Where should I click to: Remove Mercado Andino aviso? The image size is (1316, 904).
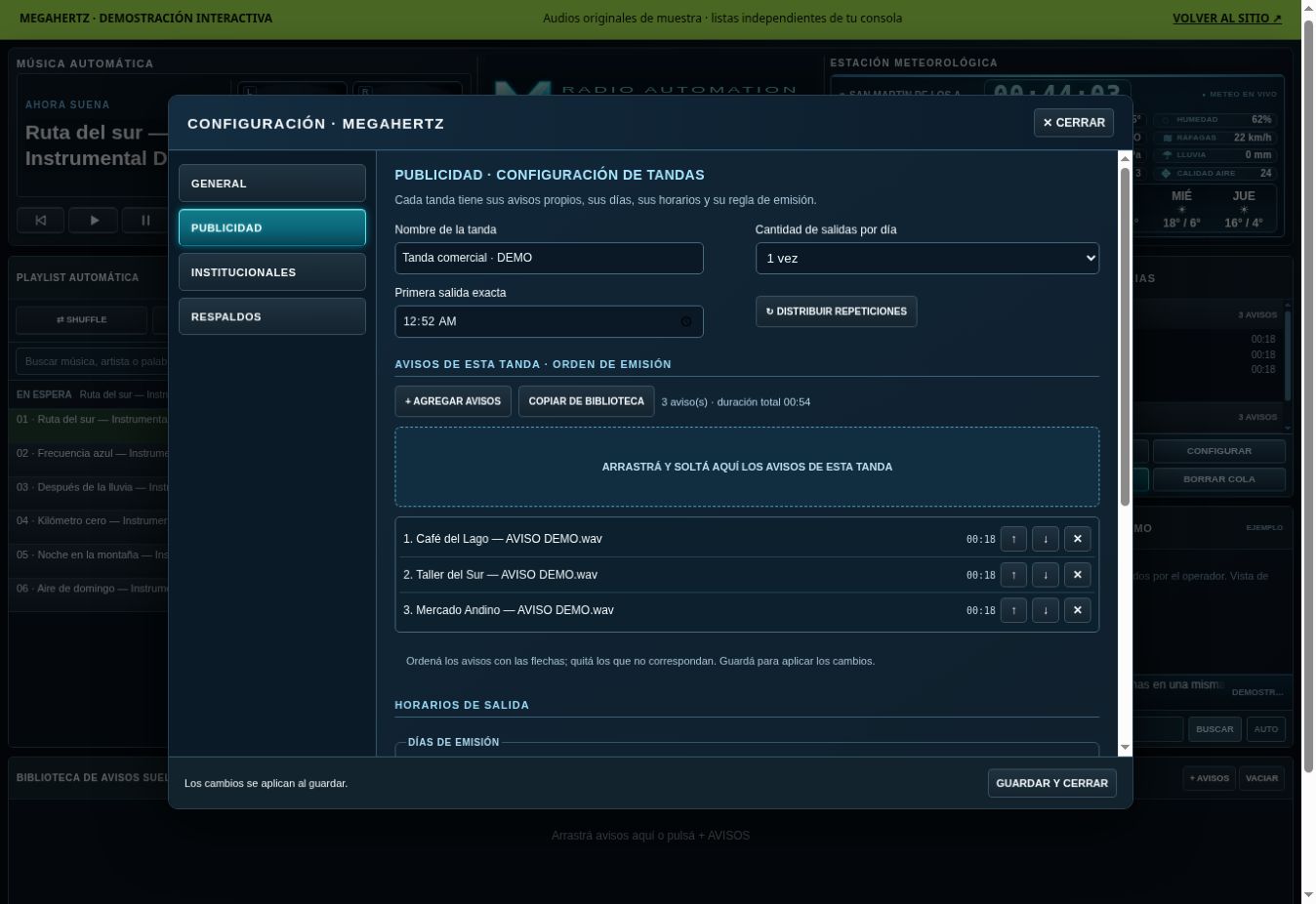point(1077,610)
